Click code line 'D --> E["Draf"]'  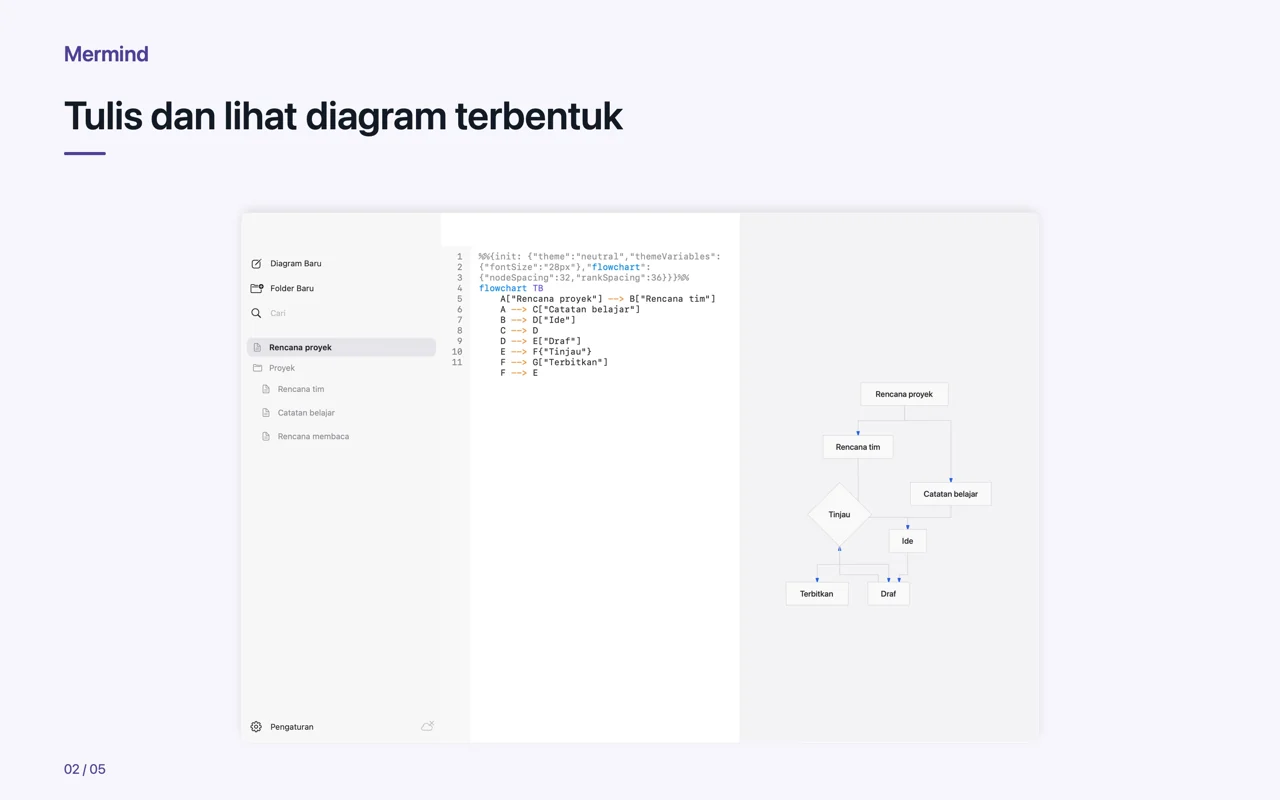click(x=540, y=341)
